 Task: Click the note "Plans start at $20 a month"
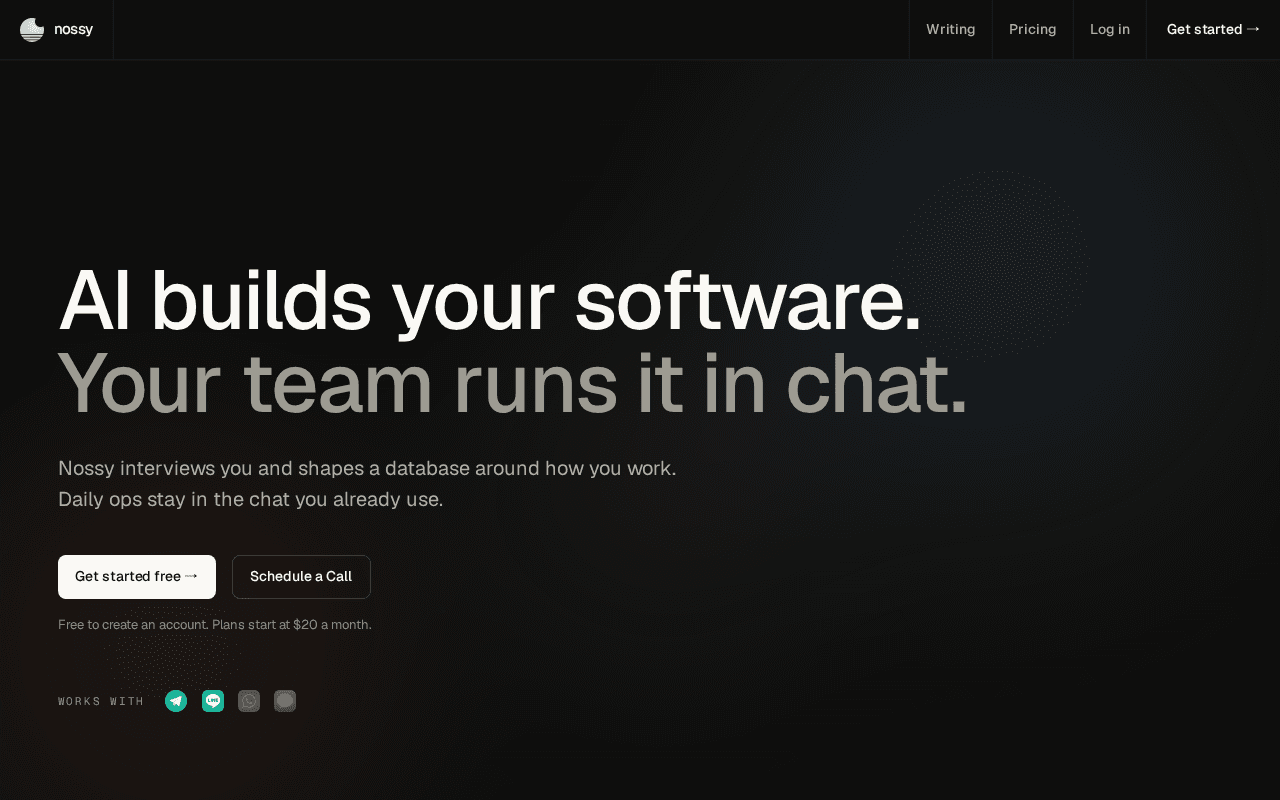coord(290,625)
